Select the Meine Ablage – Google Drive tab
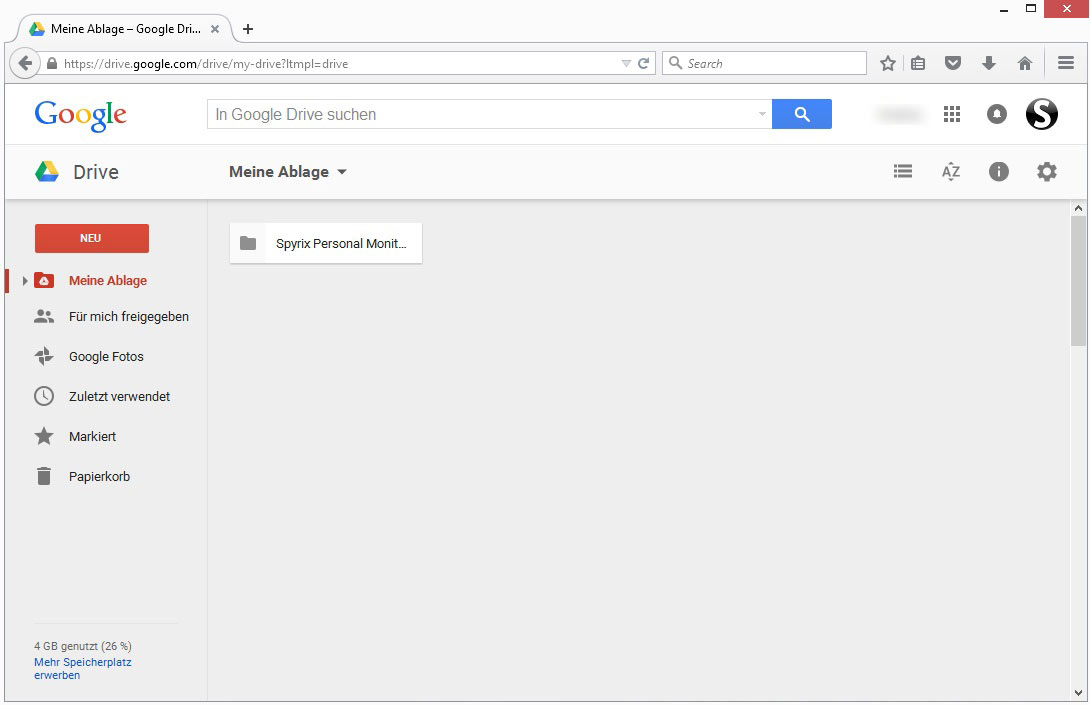1090x705 pixels. 125,29
